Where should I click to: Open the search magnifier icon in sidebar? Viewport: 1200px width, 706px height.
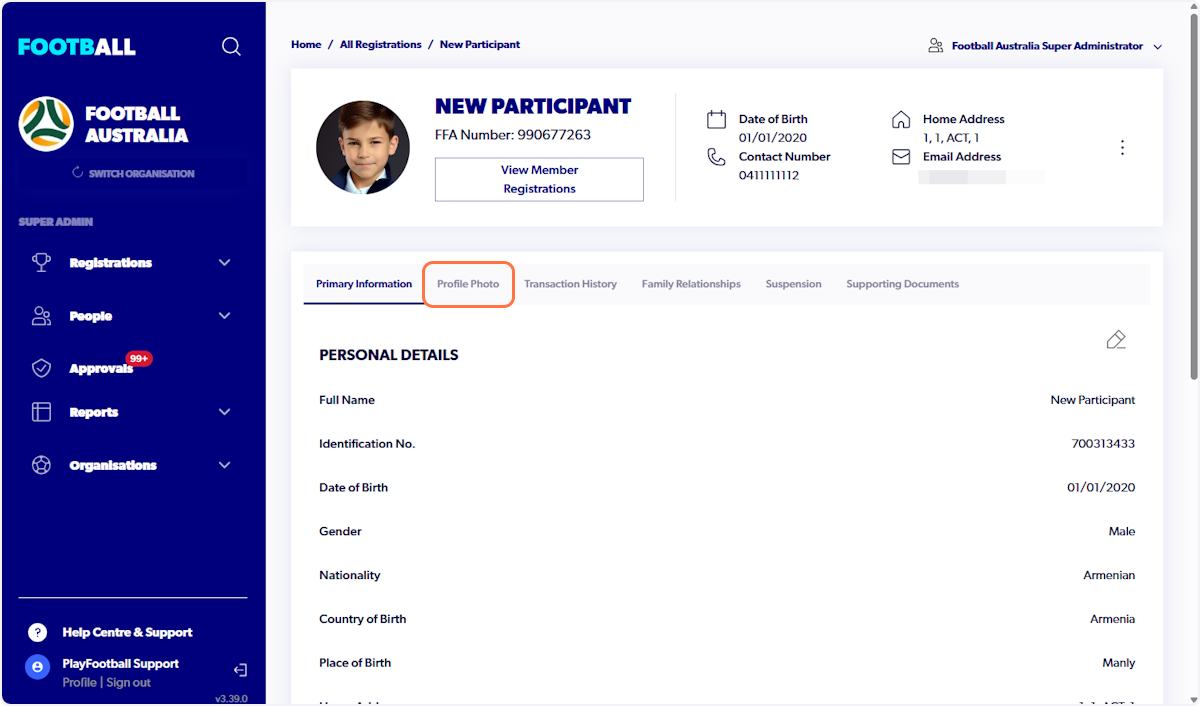(231, 47)
